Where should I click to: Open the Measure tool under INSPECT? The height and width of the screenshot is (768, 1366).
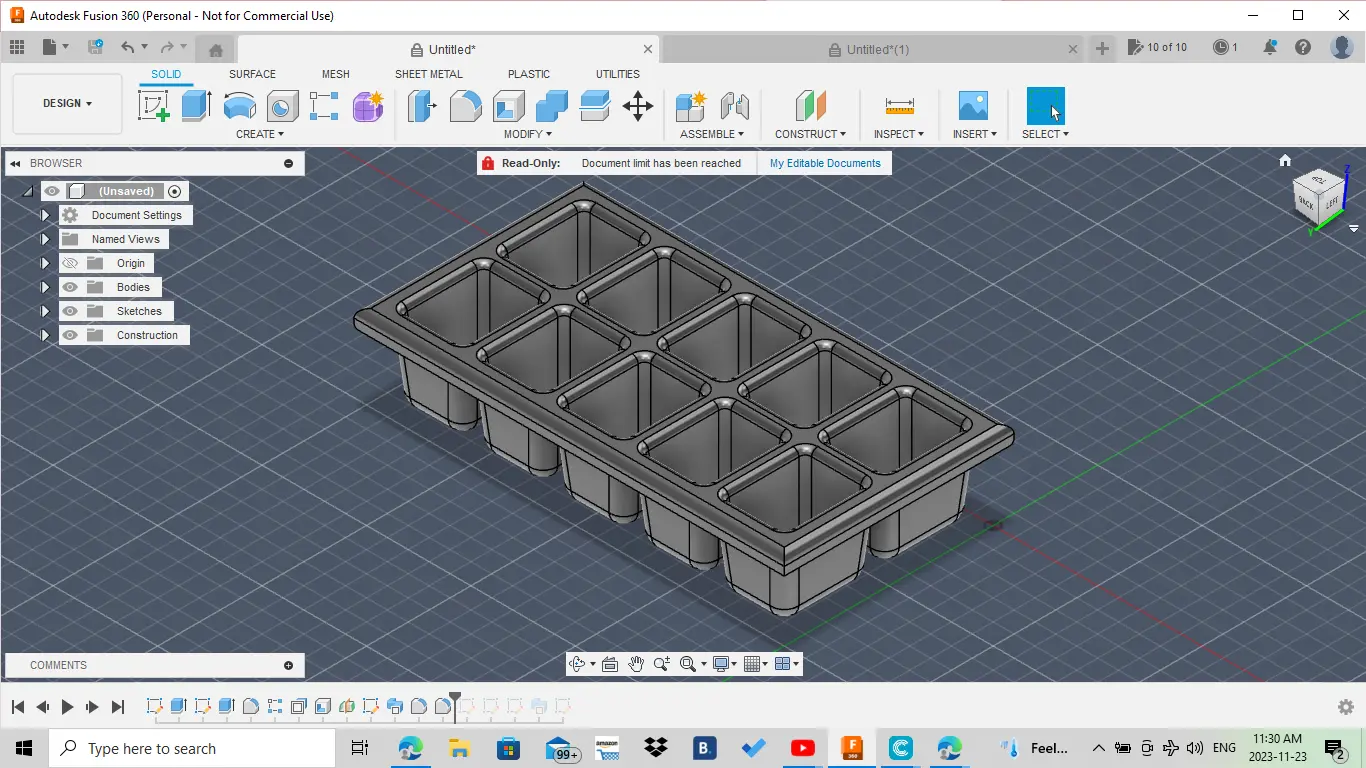point(897,105)
